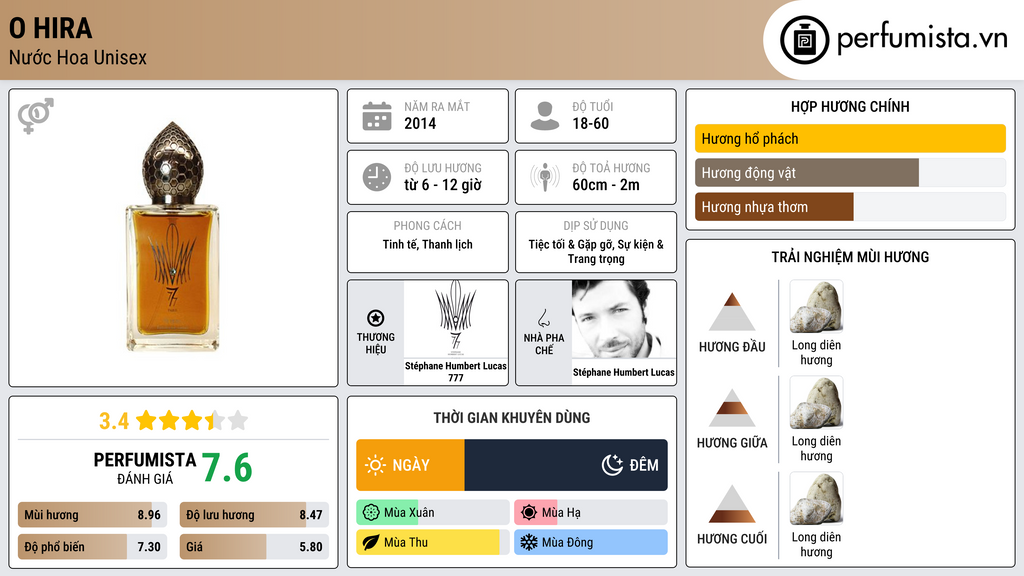This screenshot has width=1024, height=576.
Task: Click Long diên hương label under Hương cuối
Action: pos(816,545)
